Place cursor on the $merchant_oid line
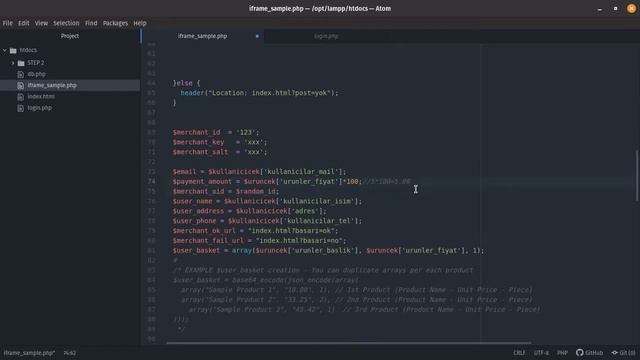This screenshot has height=360, width=640. click(x=226, y=191)
